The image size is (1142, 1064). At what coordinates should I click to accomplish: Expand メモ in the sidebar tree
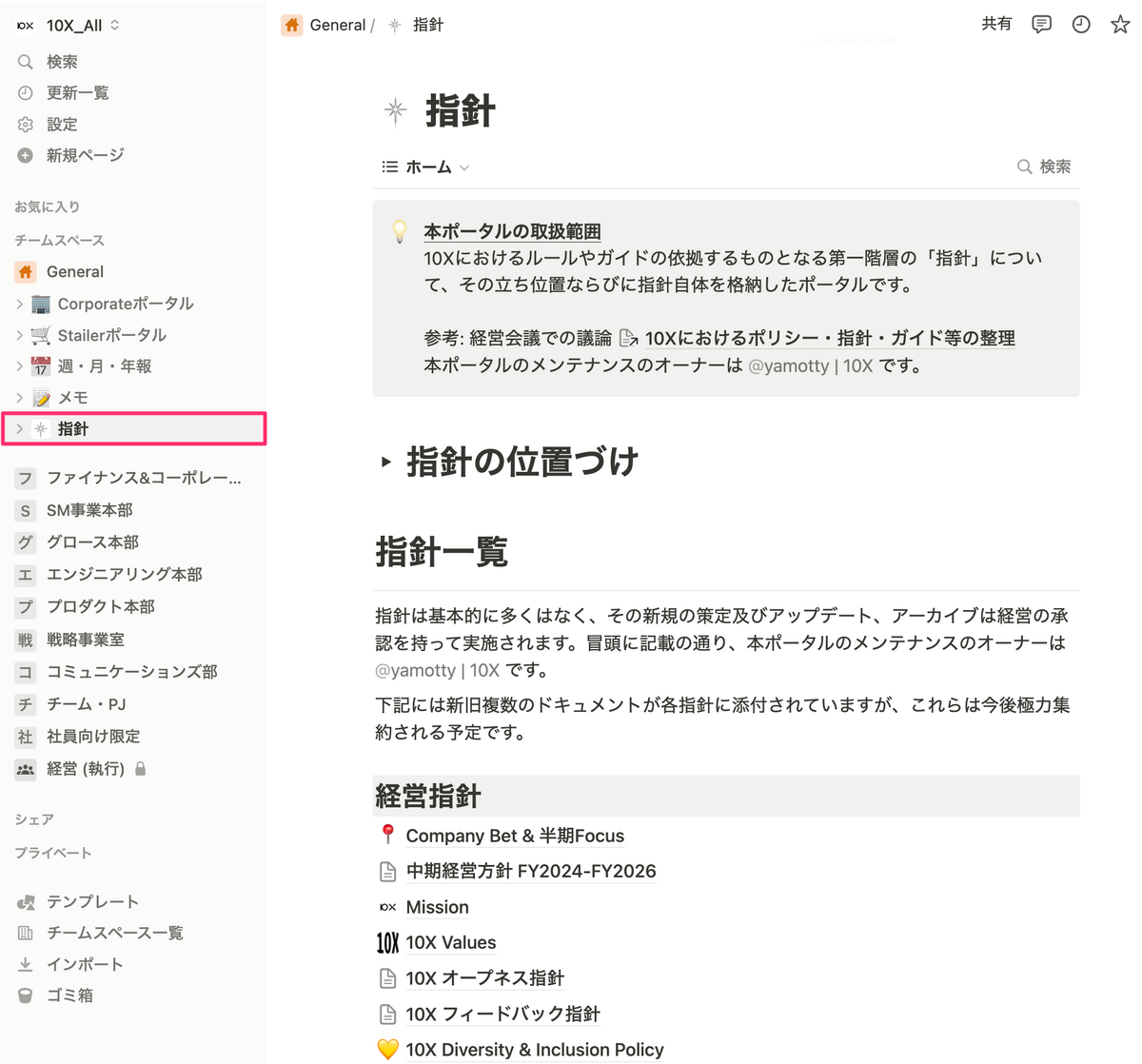tap(19, 398)
